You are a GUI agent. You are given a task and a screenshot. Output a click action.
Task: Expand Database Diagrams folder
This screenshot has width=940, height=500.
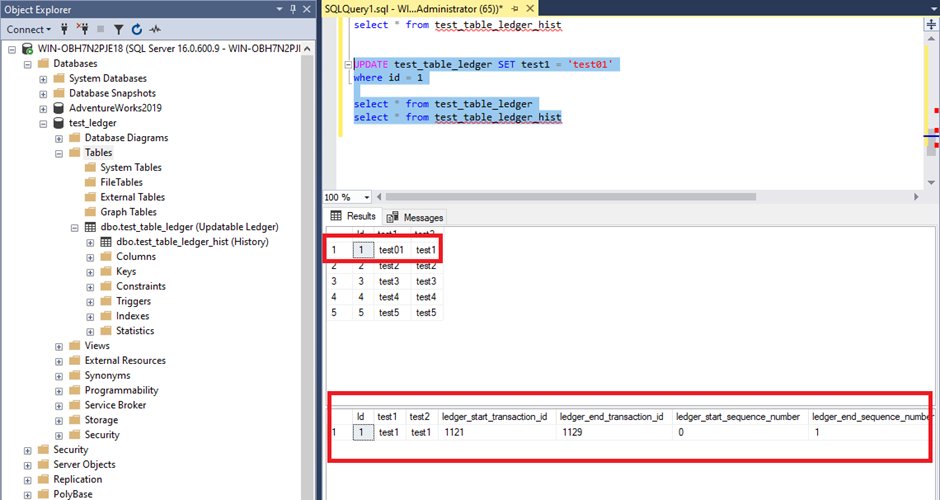[59, 138]
